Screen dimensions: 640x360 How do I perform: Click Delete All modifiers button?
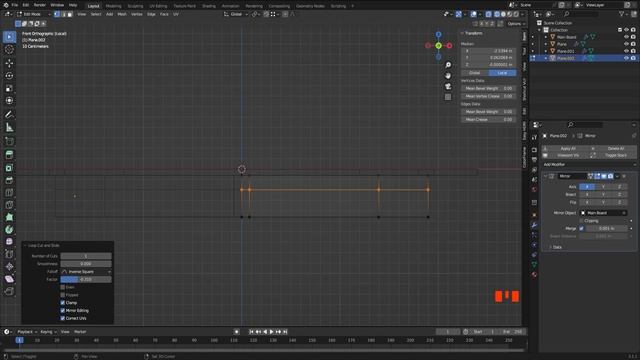click(x=614, y=149)
